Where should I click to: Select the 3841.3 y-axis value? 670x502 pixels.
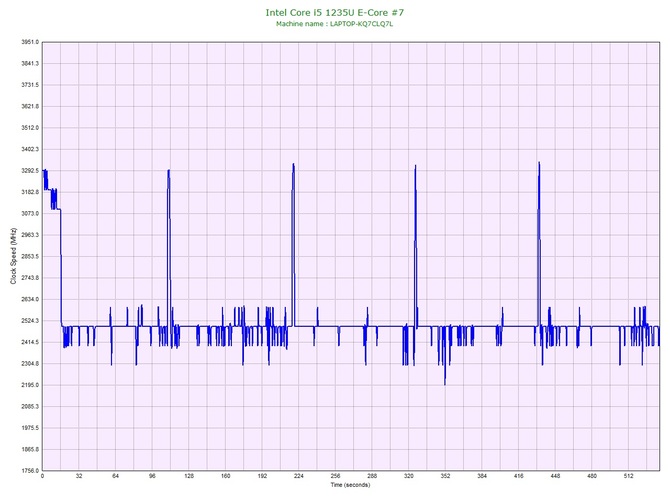point(30,63)
